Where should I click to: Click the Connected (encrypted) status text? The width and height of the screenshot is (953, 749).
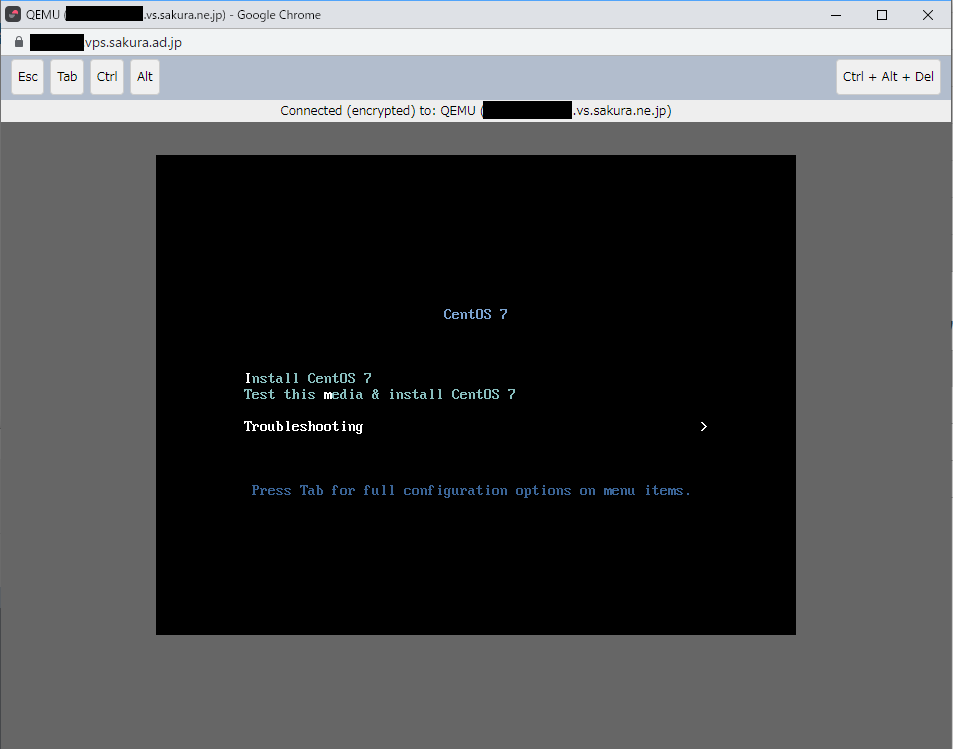point(476,111)
